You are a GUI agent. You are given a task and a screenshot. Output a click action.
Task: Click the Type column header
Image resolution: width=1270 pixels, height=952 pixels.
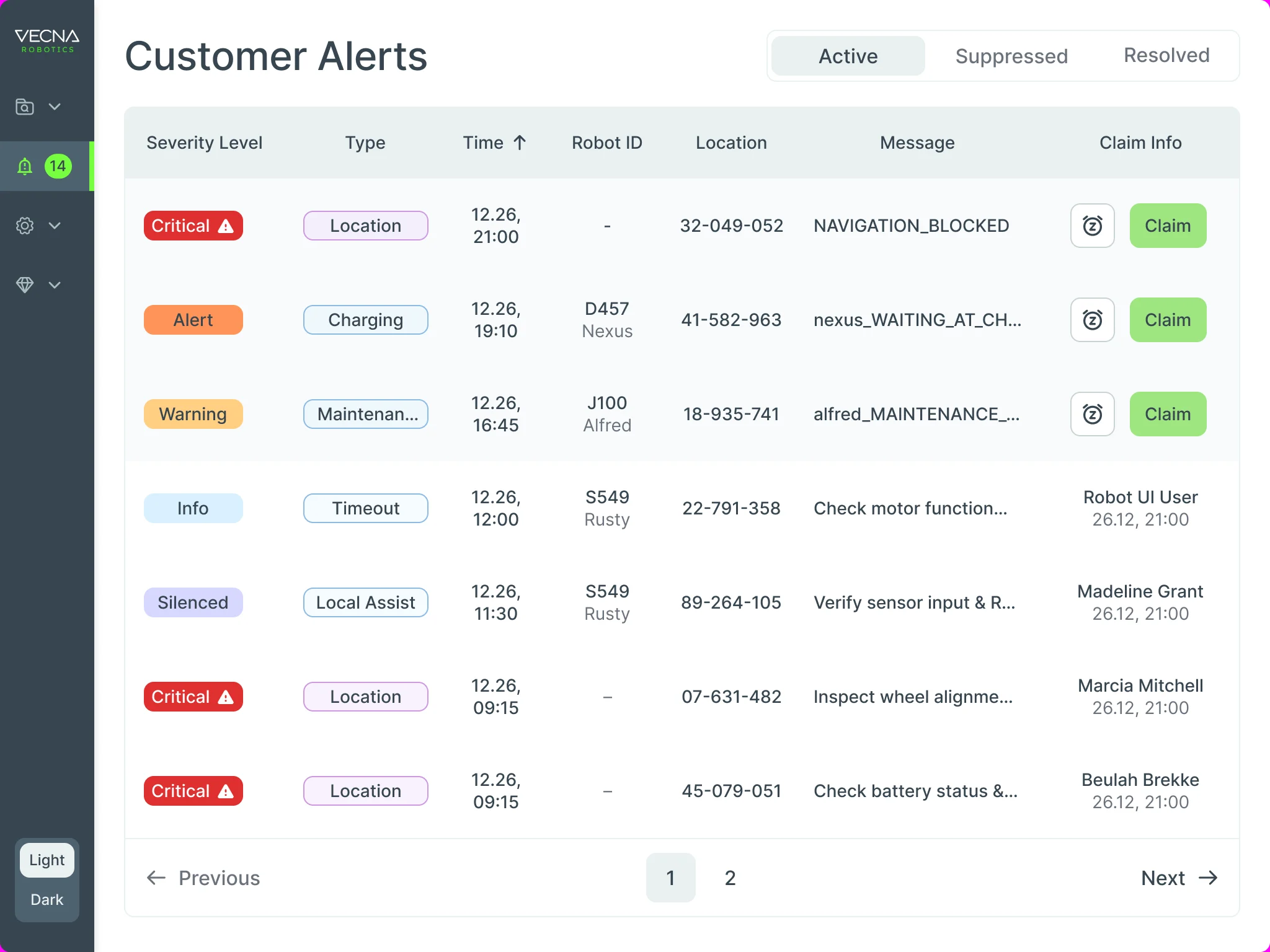click(365, 143)
